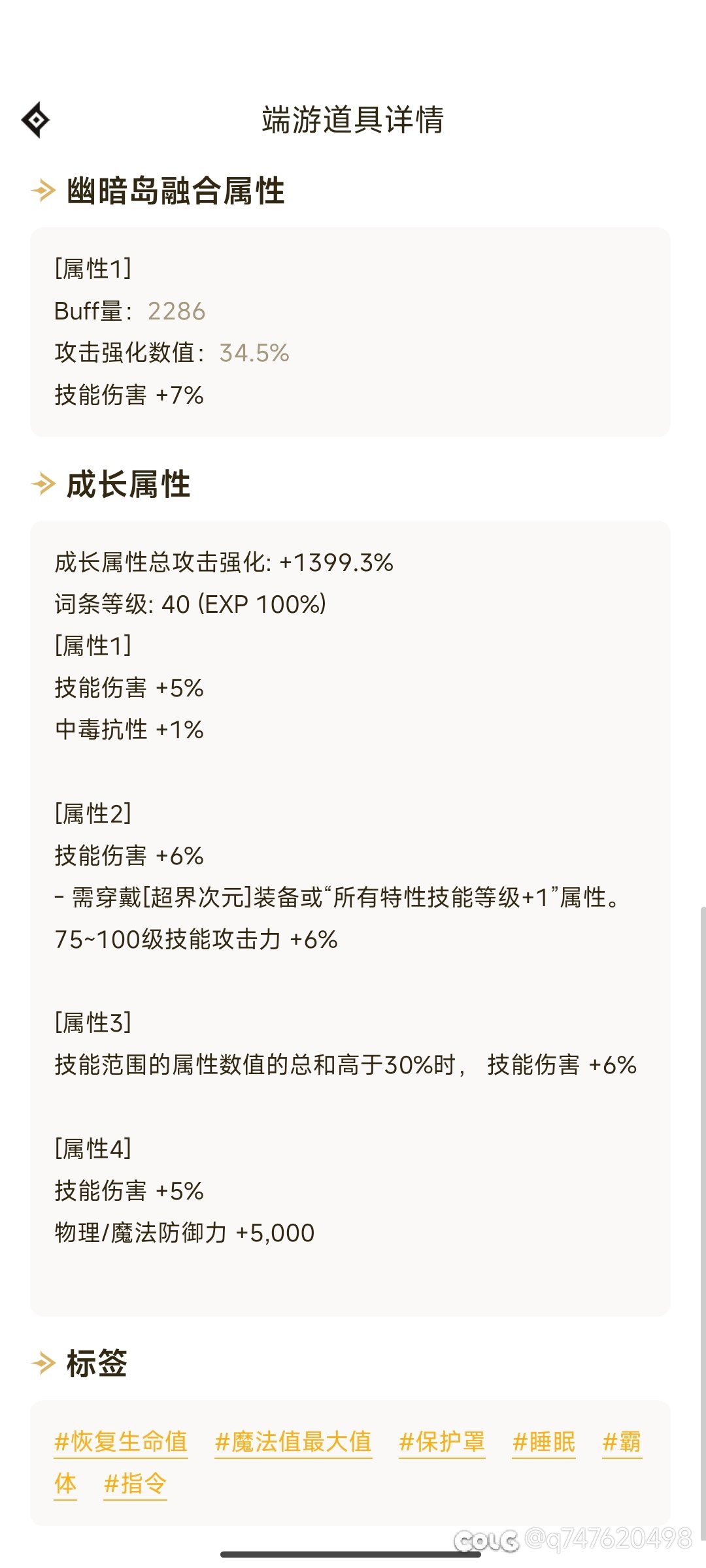Screen dimensions: 706x1568
Task: Click the 词条等级 40 EXP line
Action: pos(190,604)
